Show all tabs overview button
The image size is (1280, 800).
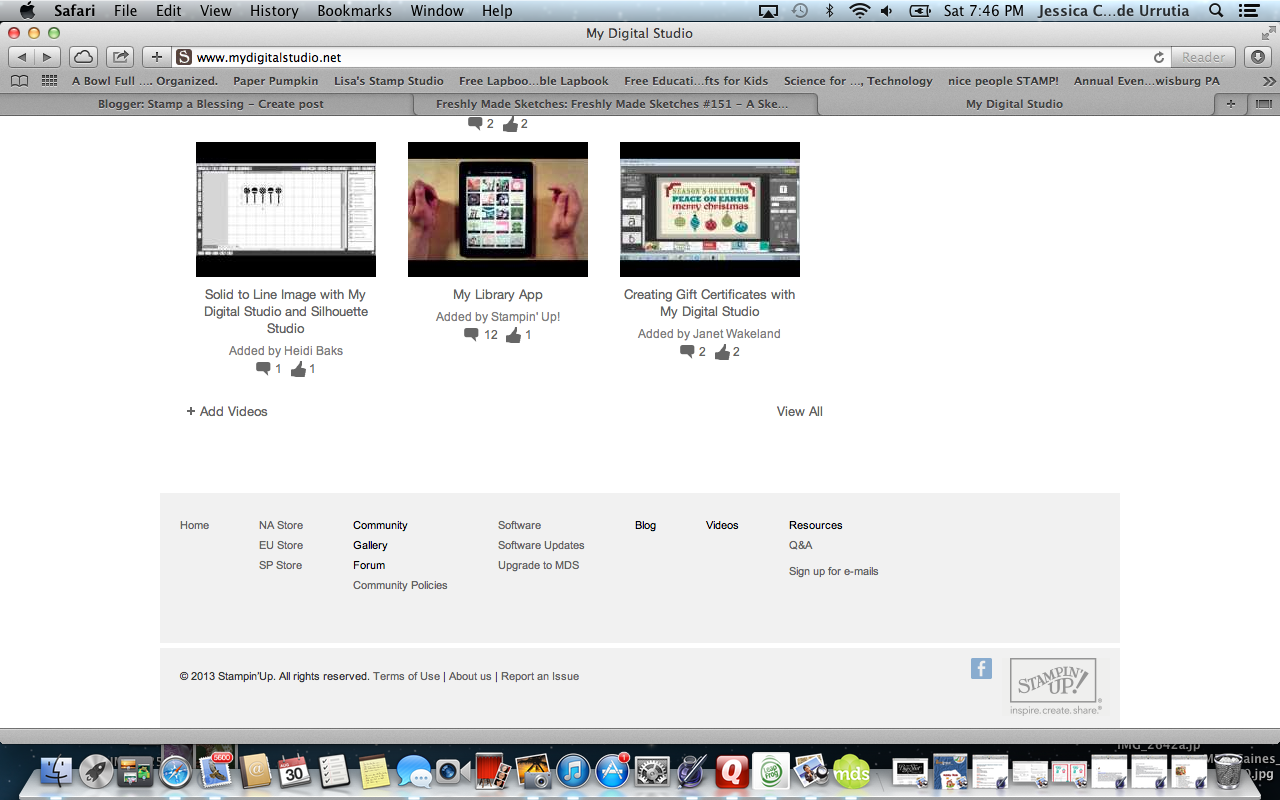[x=1262, y=104]
